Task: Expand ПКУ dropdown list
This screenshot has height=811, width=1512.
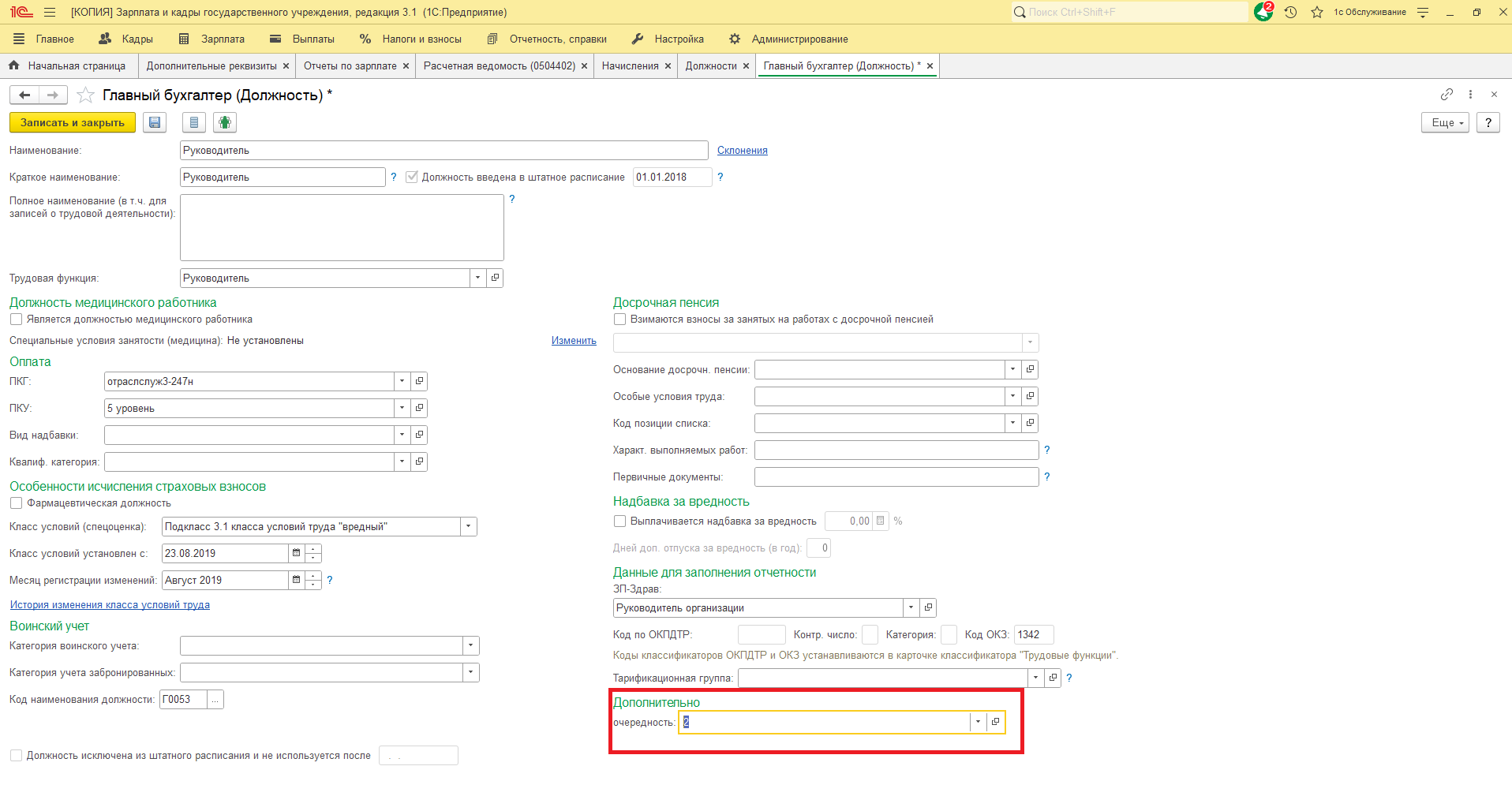Action: [402, 408]
